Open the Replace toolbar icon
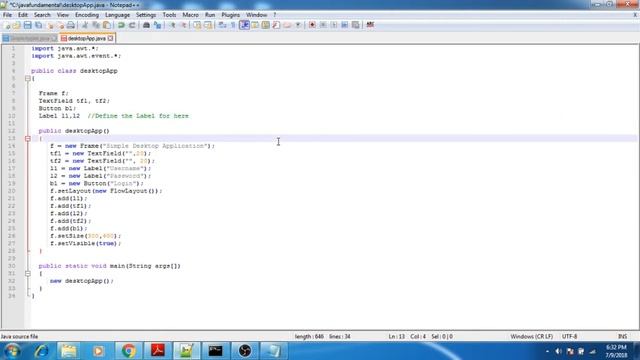Screen dimensions: 640x360 [x=158, y=25]
